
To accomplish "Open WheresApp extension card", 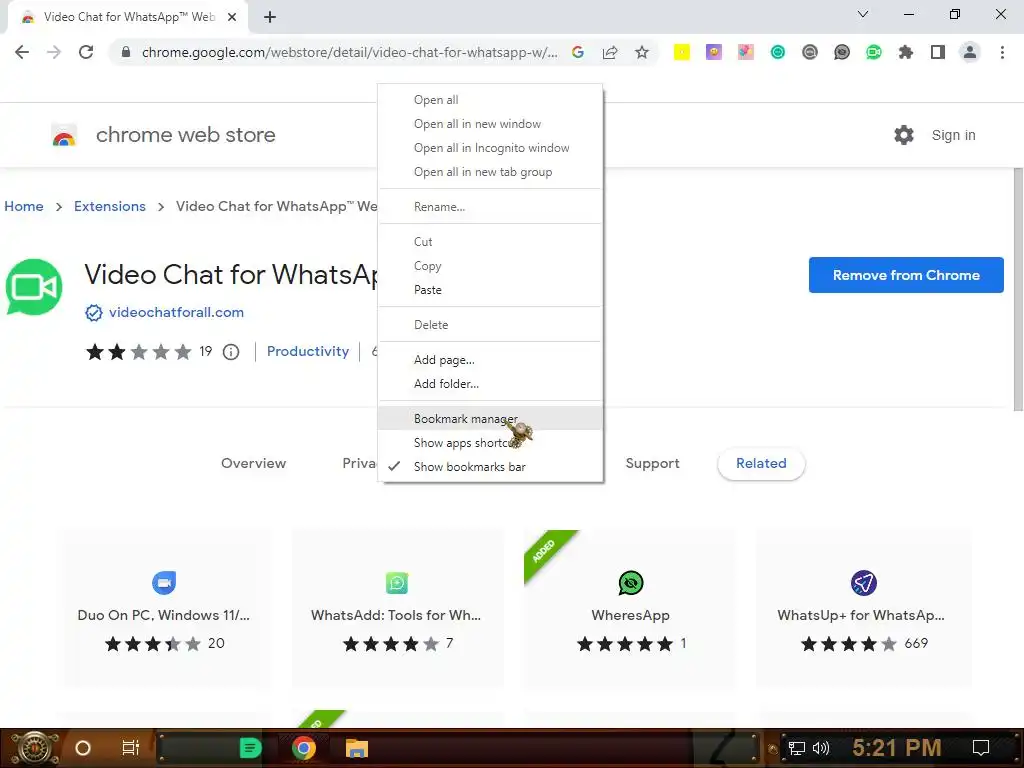I will [x=630, y=609].
